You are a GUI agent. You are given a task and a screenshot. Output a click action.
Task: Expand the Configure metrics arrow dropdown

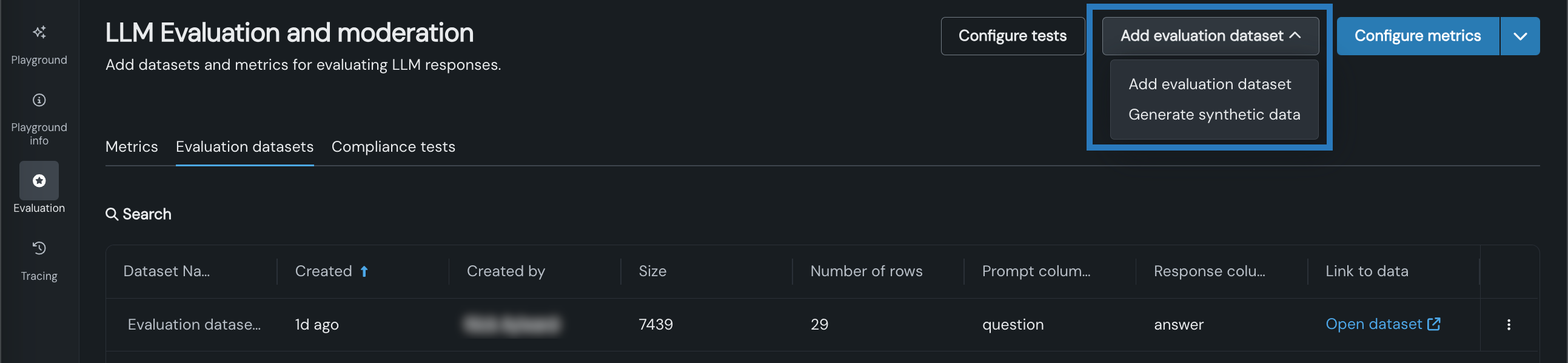pyautogui.click(x=1520, y=36)
